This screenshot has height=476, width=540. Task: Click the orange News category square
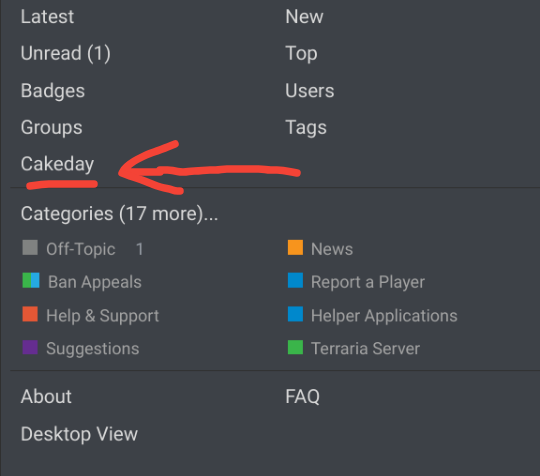click(x=295, y=248)
